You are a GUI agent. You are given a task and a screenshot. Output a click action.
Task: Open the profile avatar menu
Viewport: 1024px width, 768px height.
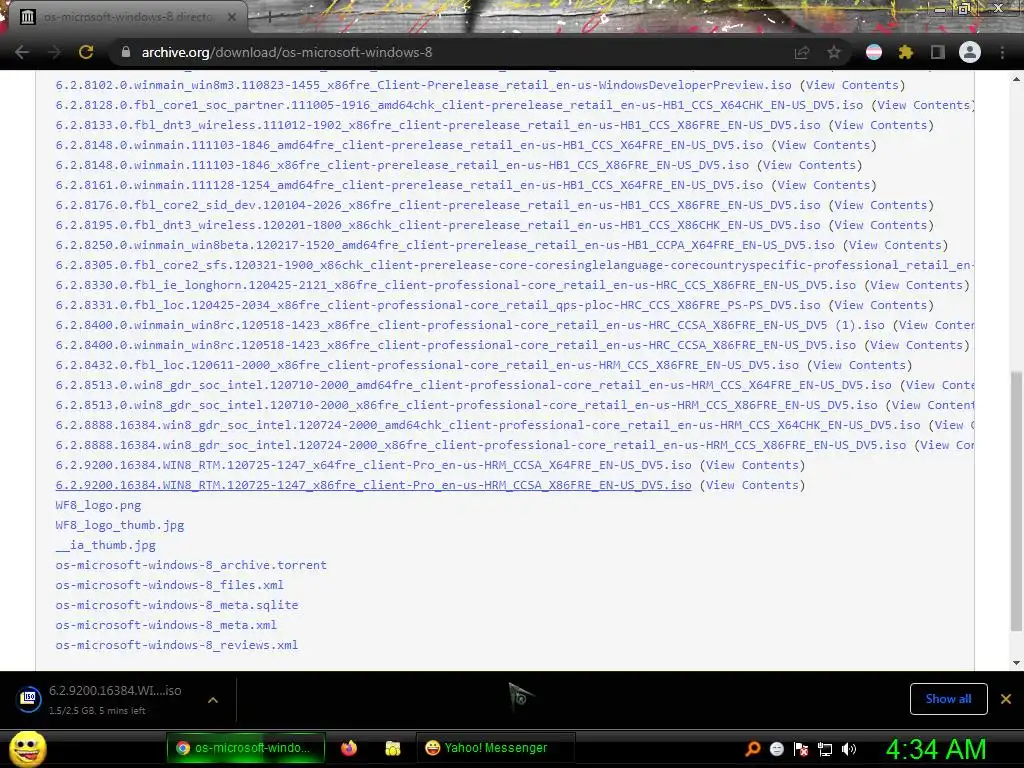970,52
